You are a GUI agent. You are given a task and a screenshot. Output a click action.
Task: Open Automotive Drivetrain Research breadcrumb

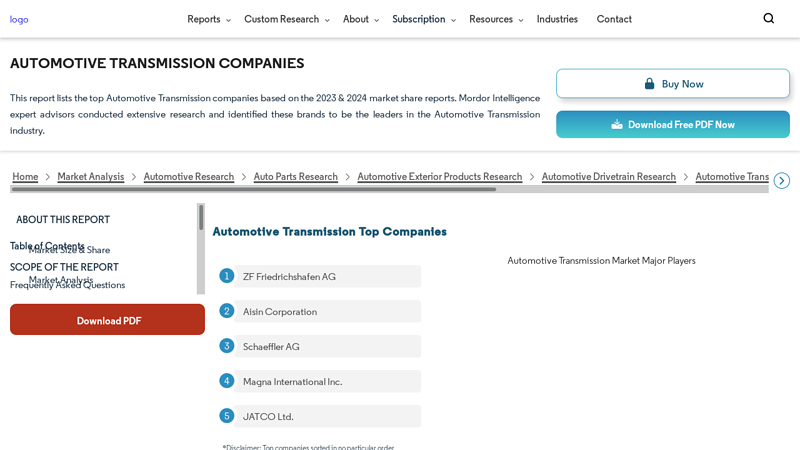coord(608,177)
